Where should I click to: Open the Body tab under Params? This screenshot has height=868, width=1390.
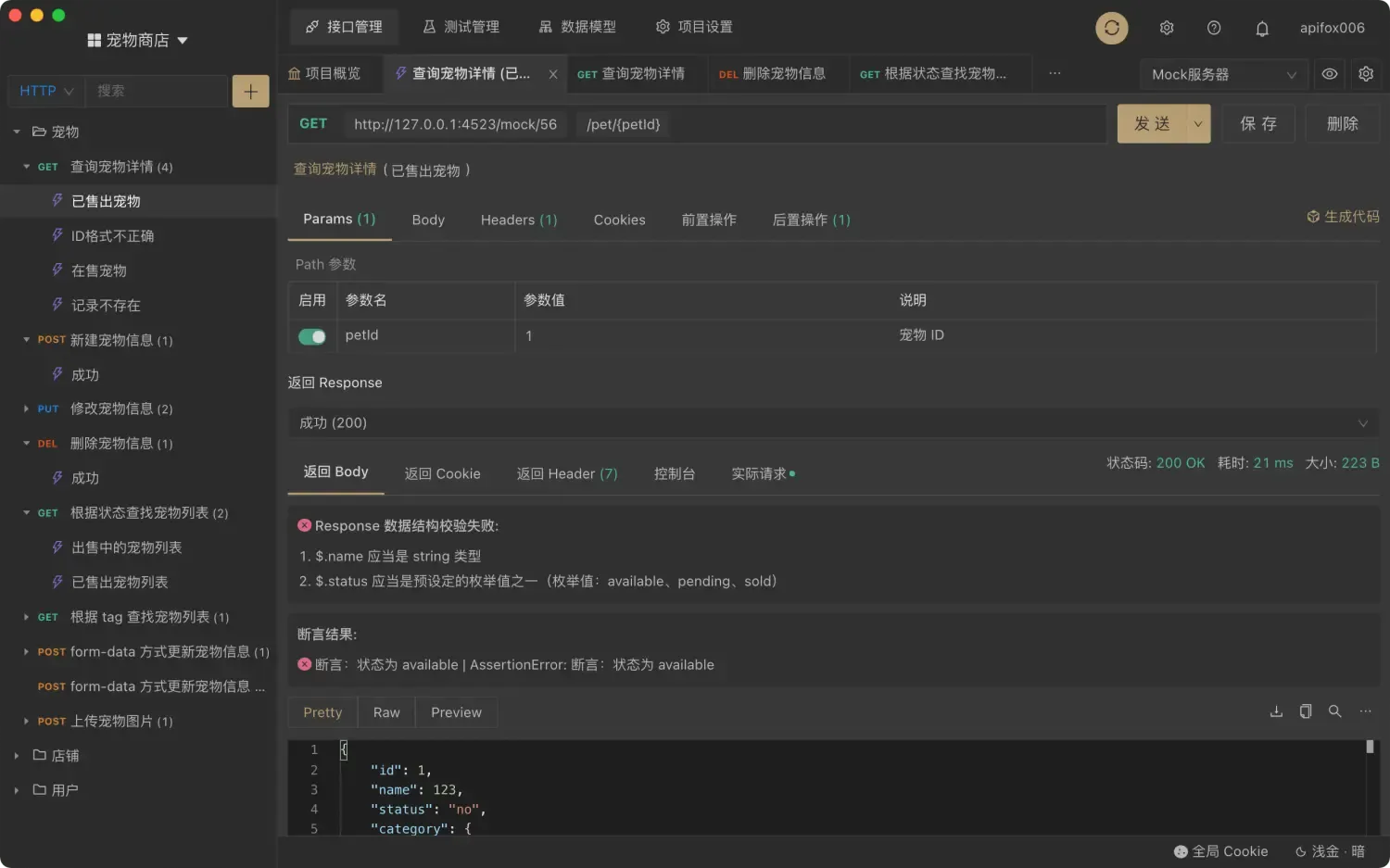[427, 220]
